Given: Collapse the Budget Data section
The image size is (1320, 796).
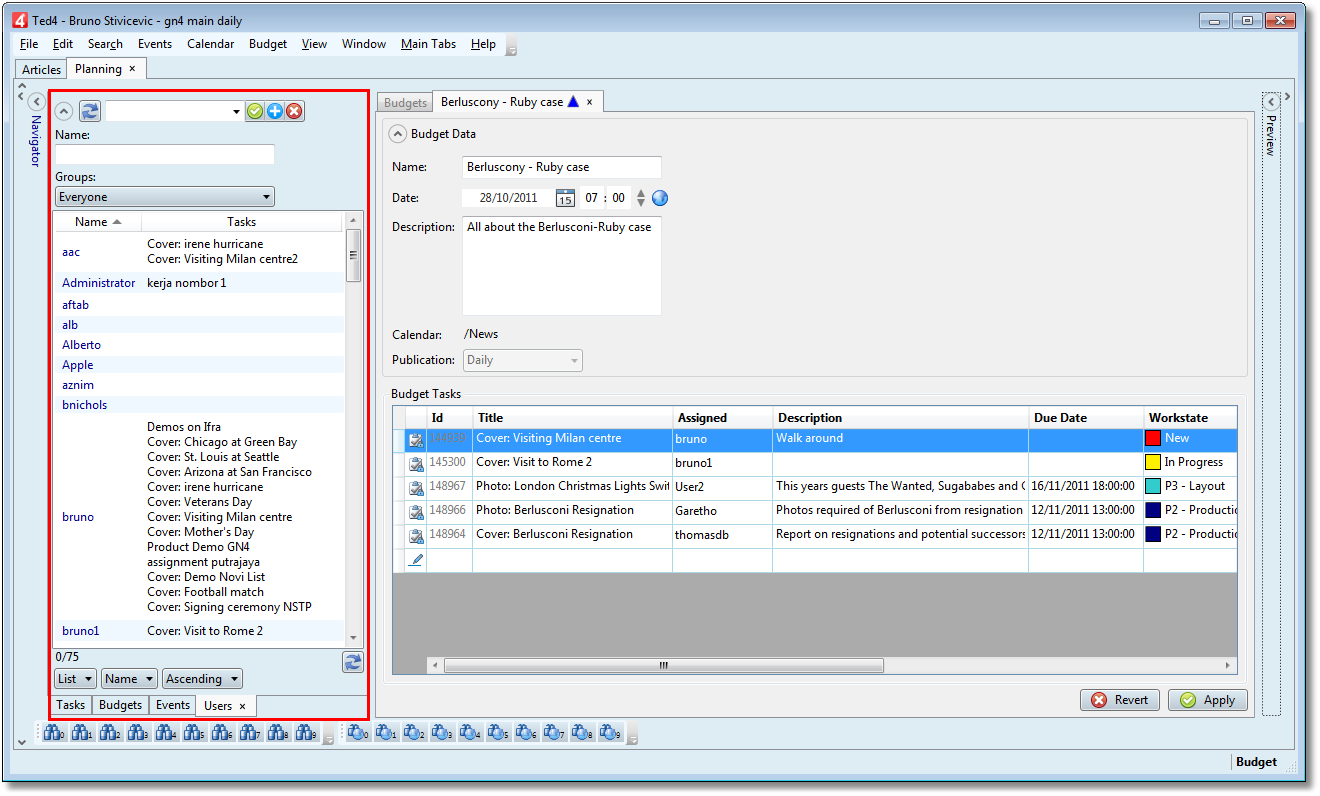Looking at the screenshot, I should pyautogui.click(x=398, y=133).
